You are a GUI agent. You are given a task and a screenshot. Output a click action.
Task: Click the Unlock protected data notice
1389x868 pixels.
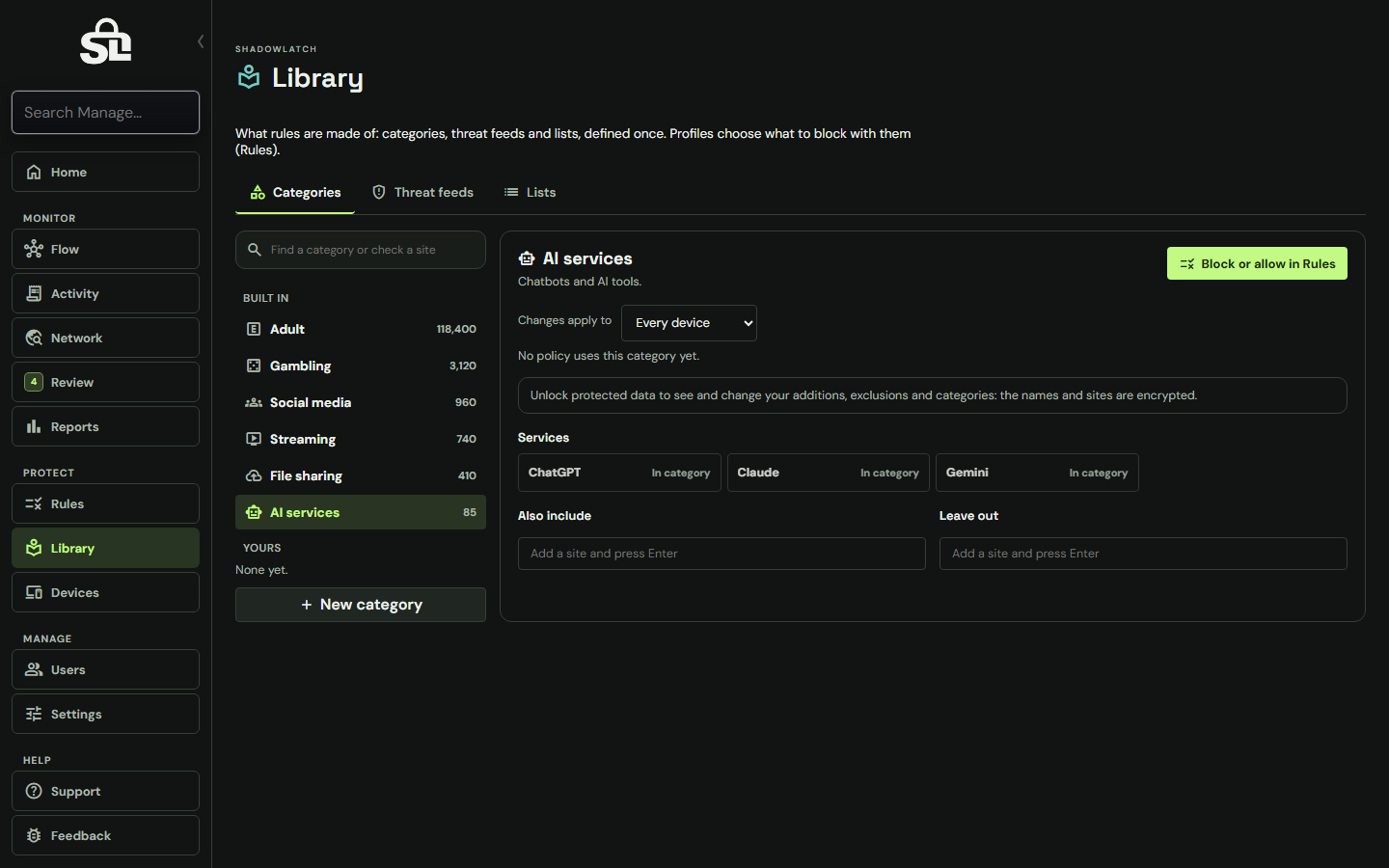(933, 395)
